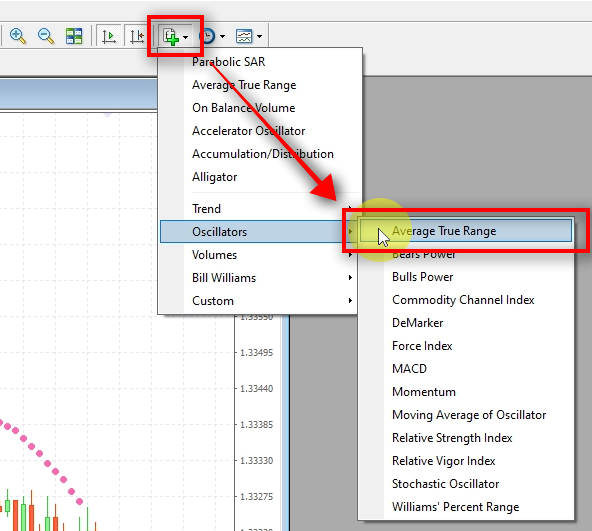Image resolution: width=592 pixels, height=531 pixels.
Task: Click the Zoom Out magnifier icon
Action: [46, 36]
